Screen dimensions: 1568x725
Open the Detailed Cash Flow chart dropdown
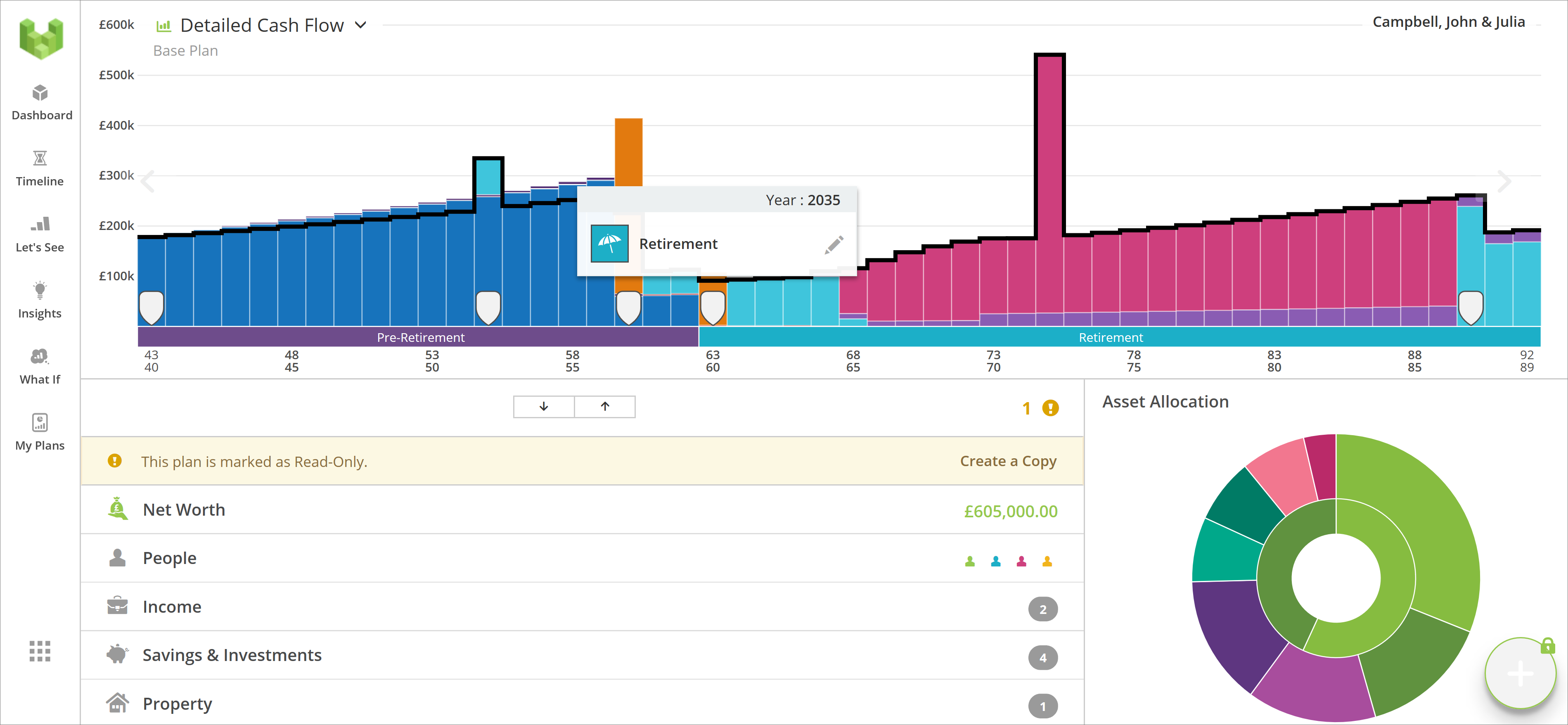click(x=360, y=26)
